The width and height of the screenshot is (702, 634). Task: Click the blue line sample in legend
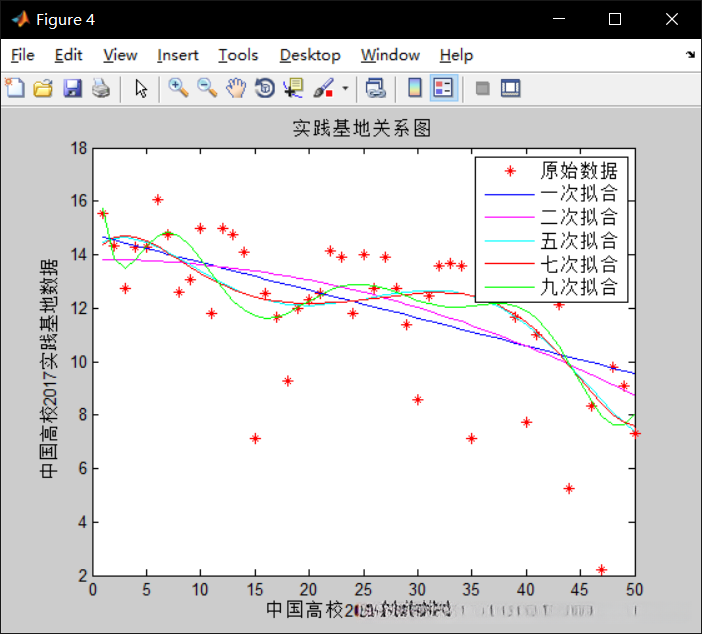point(509,195)
